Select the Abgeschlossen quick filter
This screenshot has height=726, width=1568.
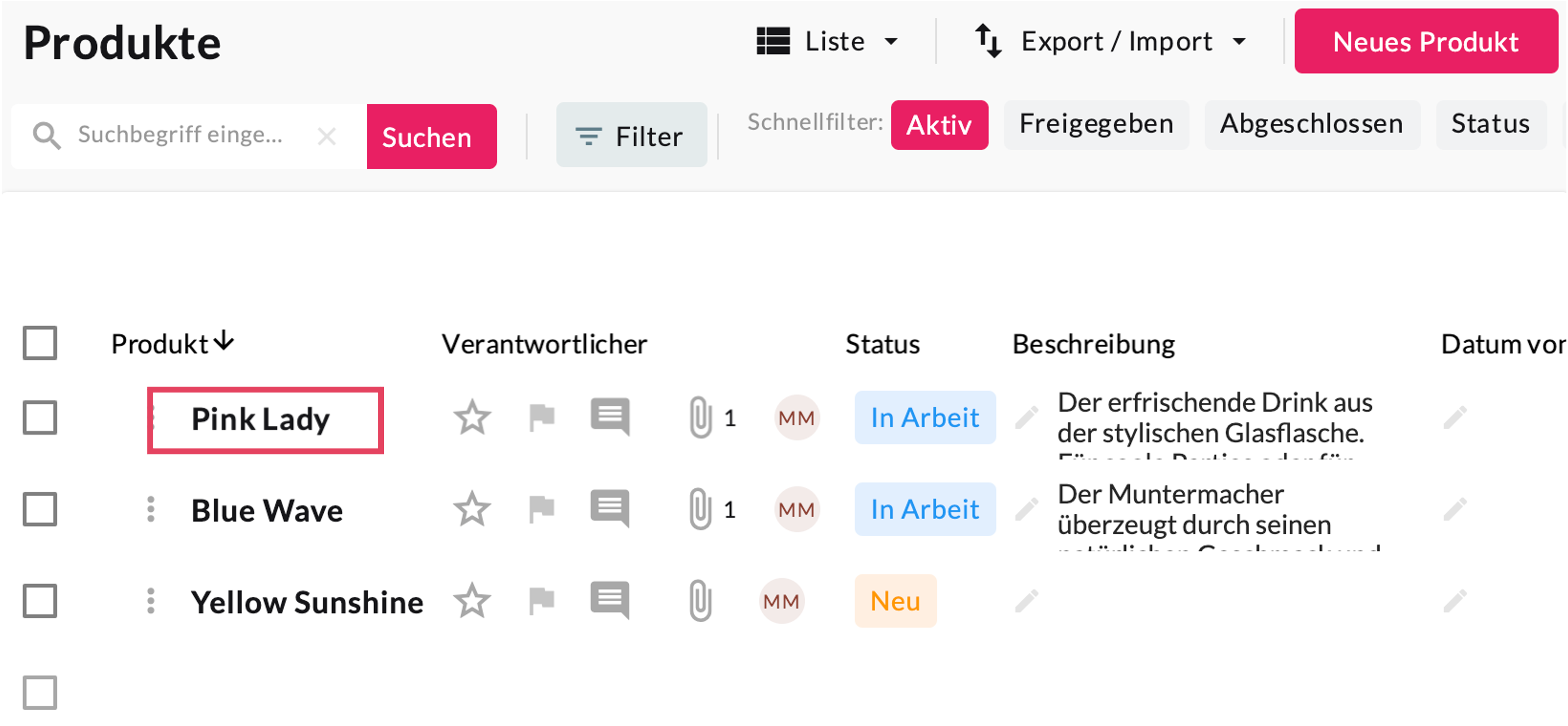tap(1311, 124)
